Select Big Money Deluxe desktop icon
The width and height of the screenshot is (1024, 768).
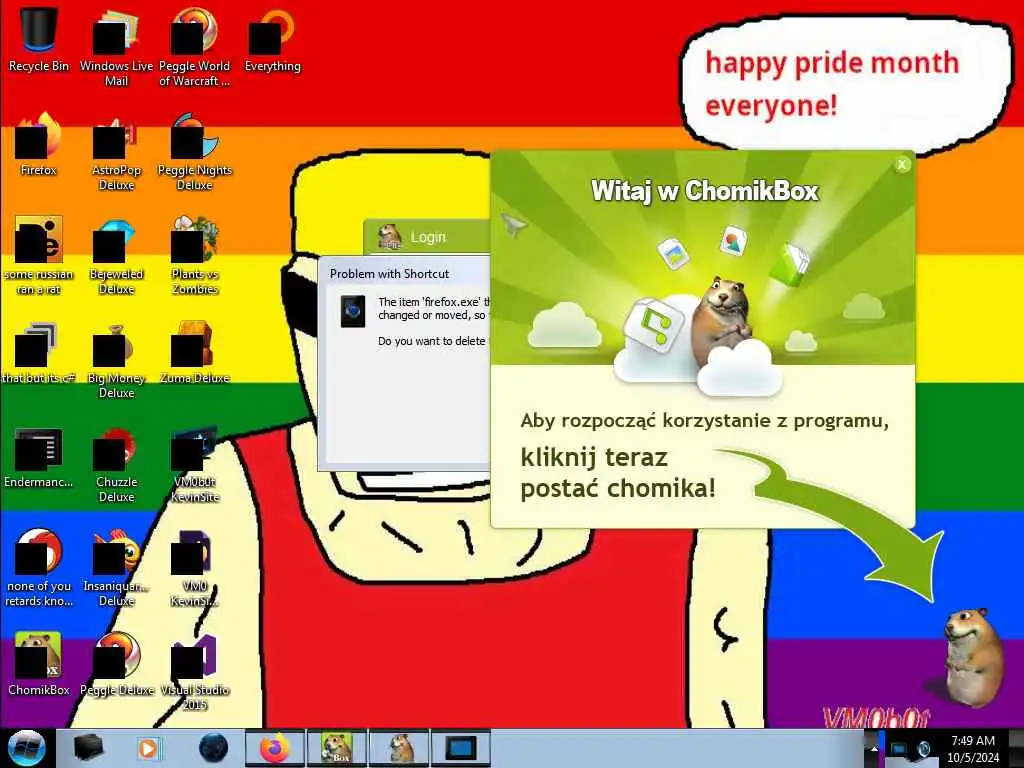pos(116,359)
